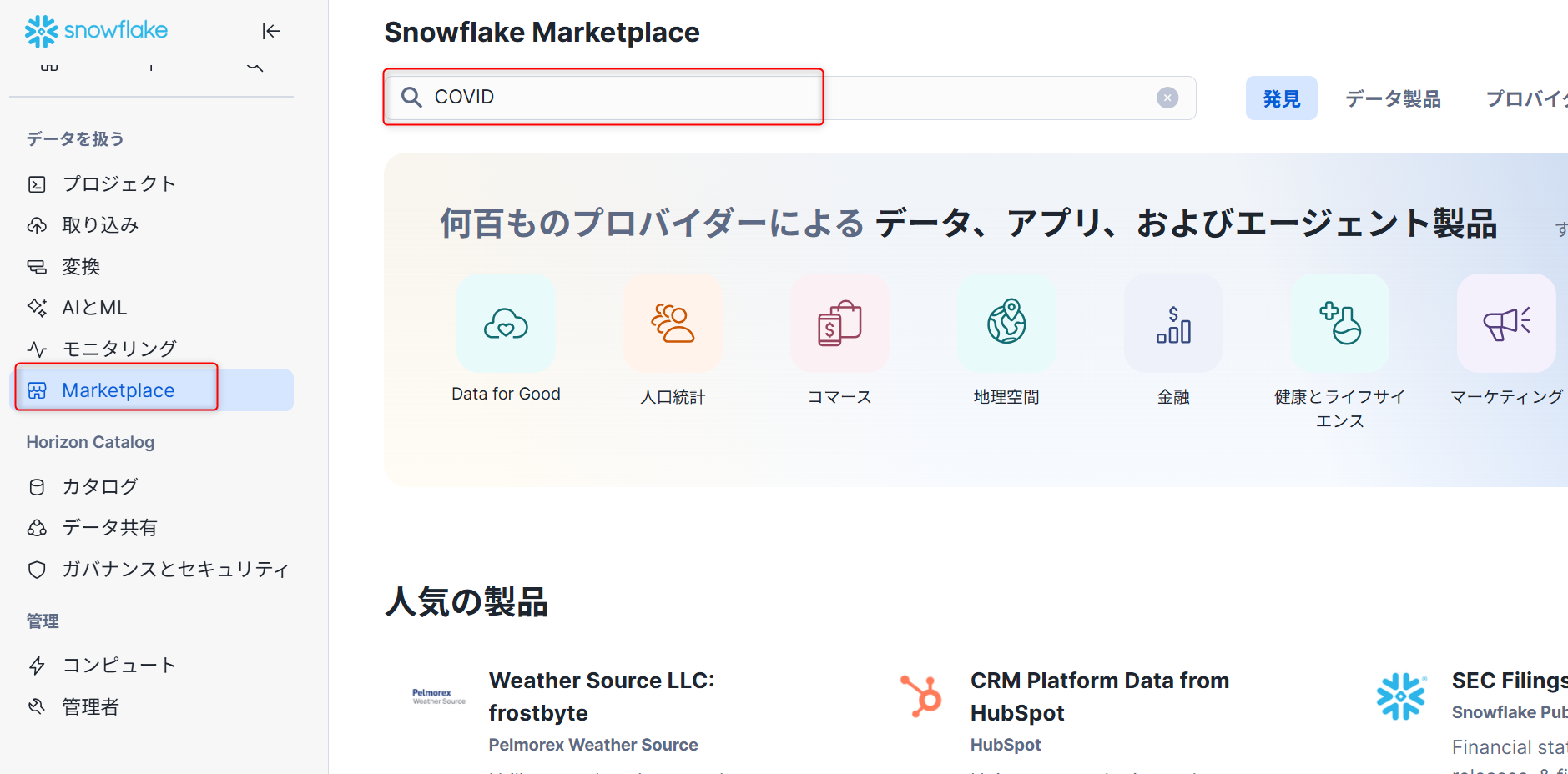Click the Compute (コンピュート) lightning icon
Image resolution: width=1568 pixels, height=774 pixels.
point(37,666)
